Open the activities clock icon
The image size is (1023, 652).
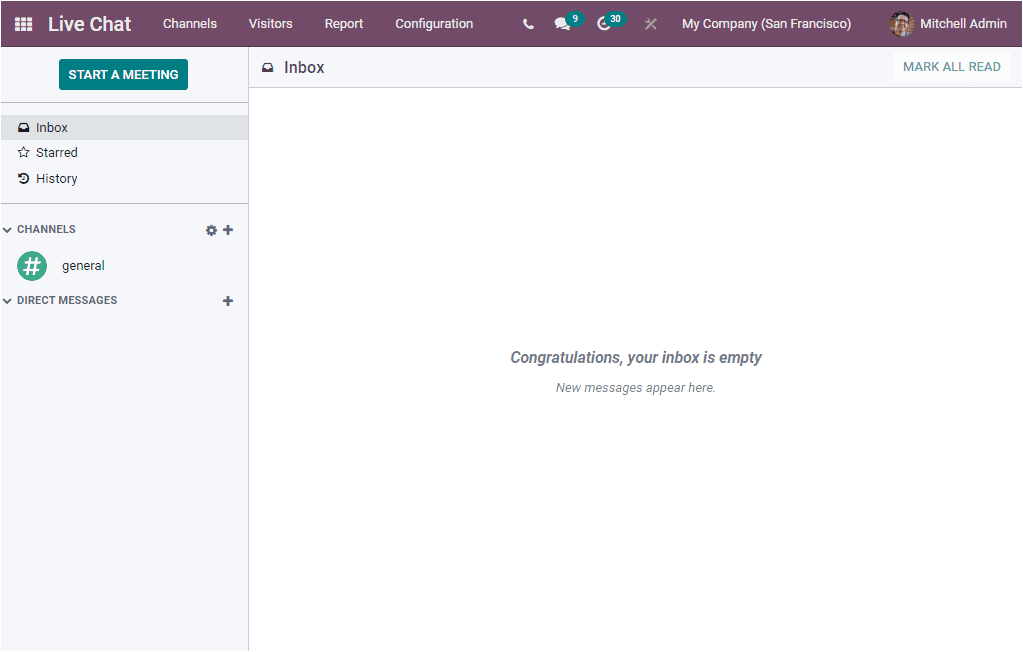coord(604,23)
